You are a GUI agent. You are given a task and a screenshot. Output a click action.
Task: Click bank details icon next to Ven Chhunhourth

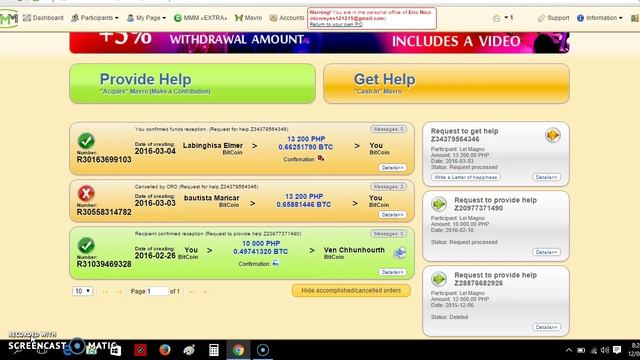pos(400,253)
